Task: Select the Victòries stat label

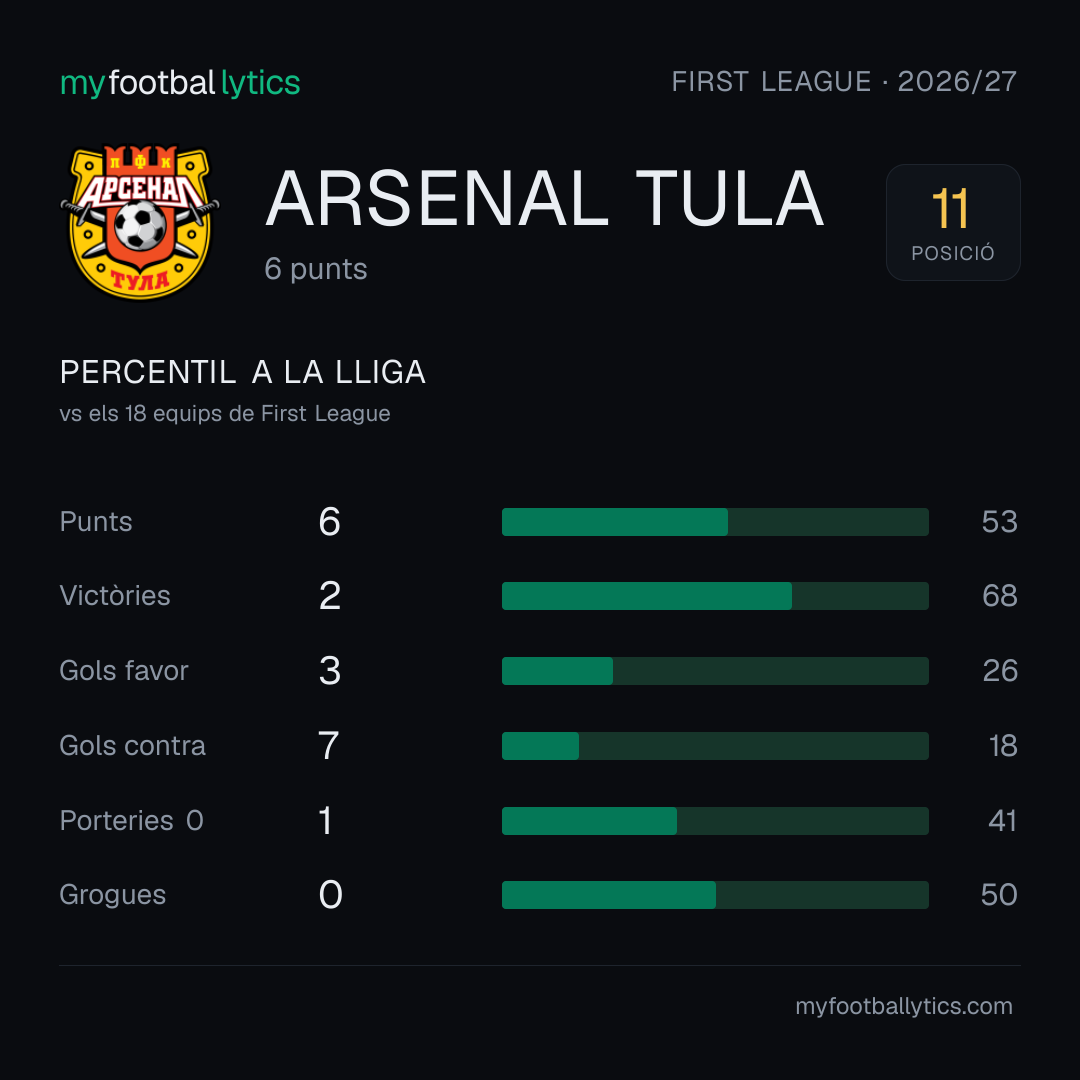Action: tap(115, 596)
